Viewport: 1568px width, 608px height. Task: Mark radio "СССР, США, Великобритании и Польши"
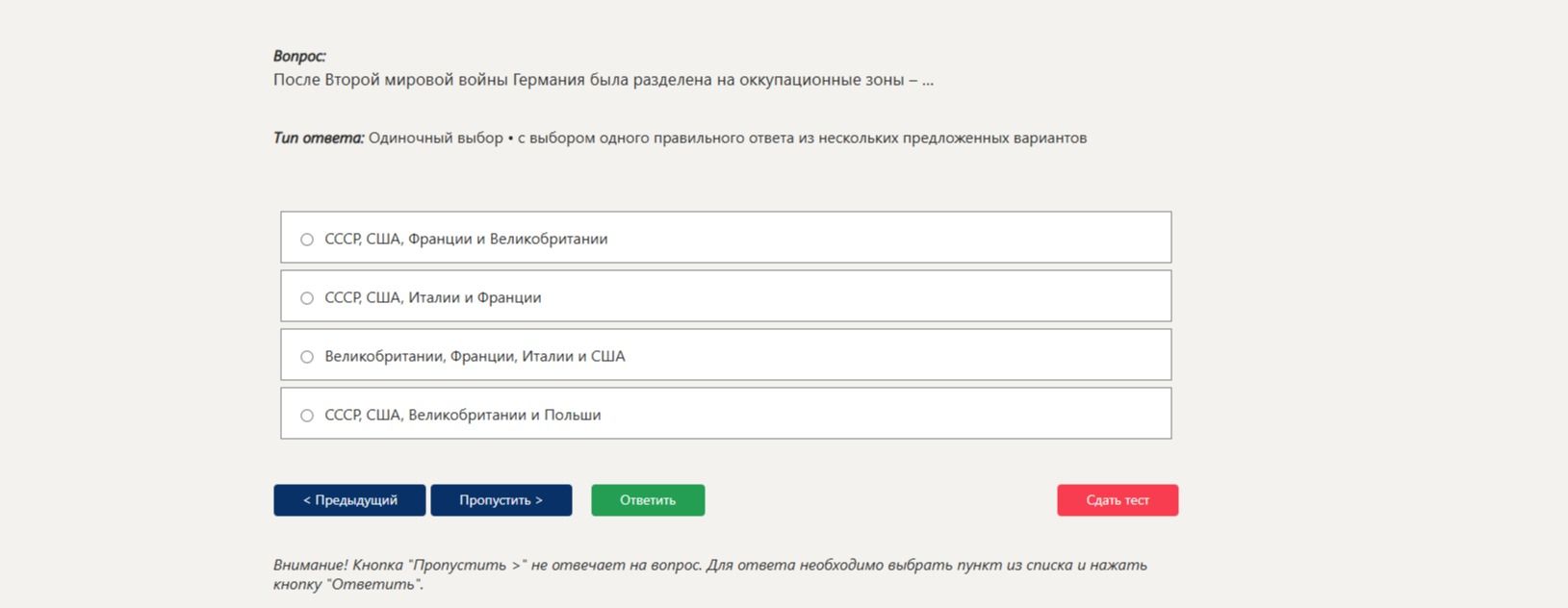point(307,416)
